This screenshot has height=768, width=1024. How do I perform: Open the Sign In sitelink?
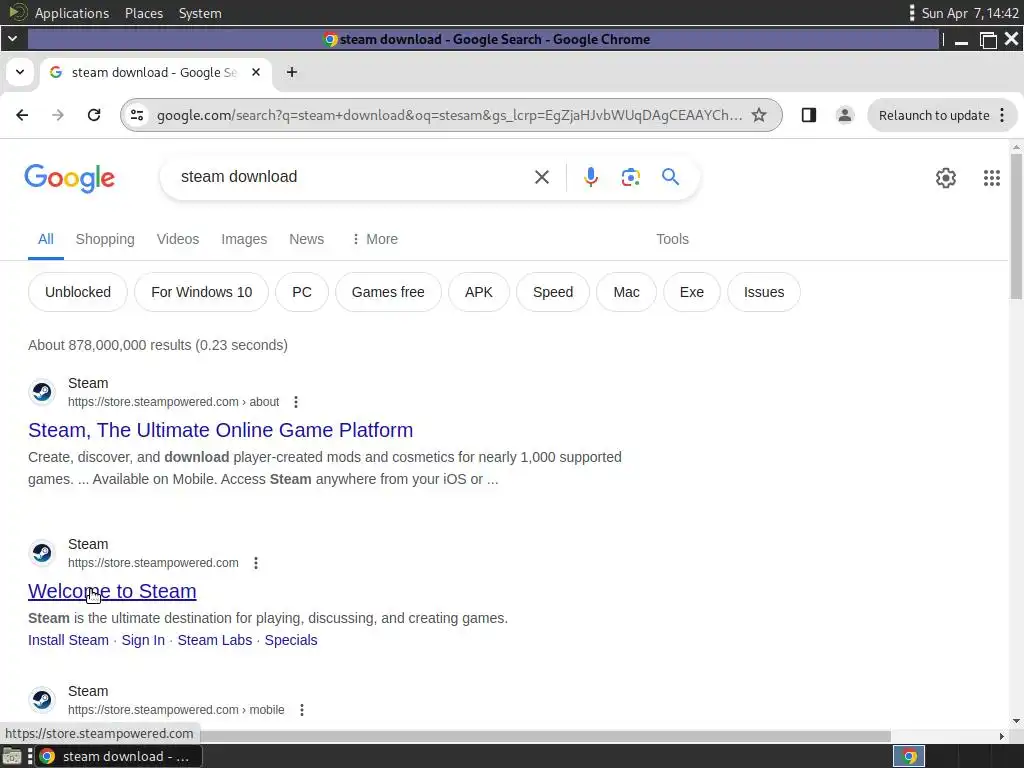pyautogui.click(x=143, y=640)
